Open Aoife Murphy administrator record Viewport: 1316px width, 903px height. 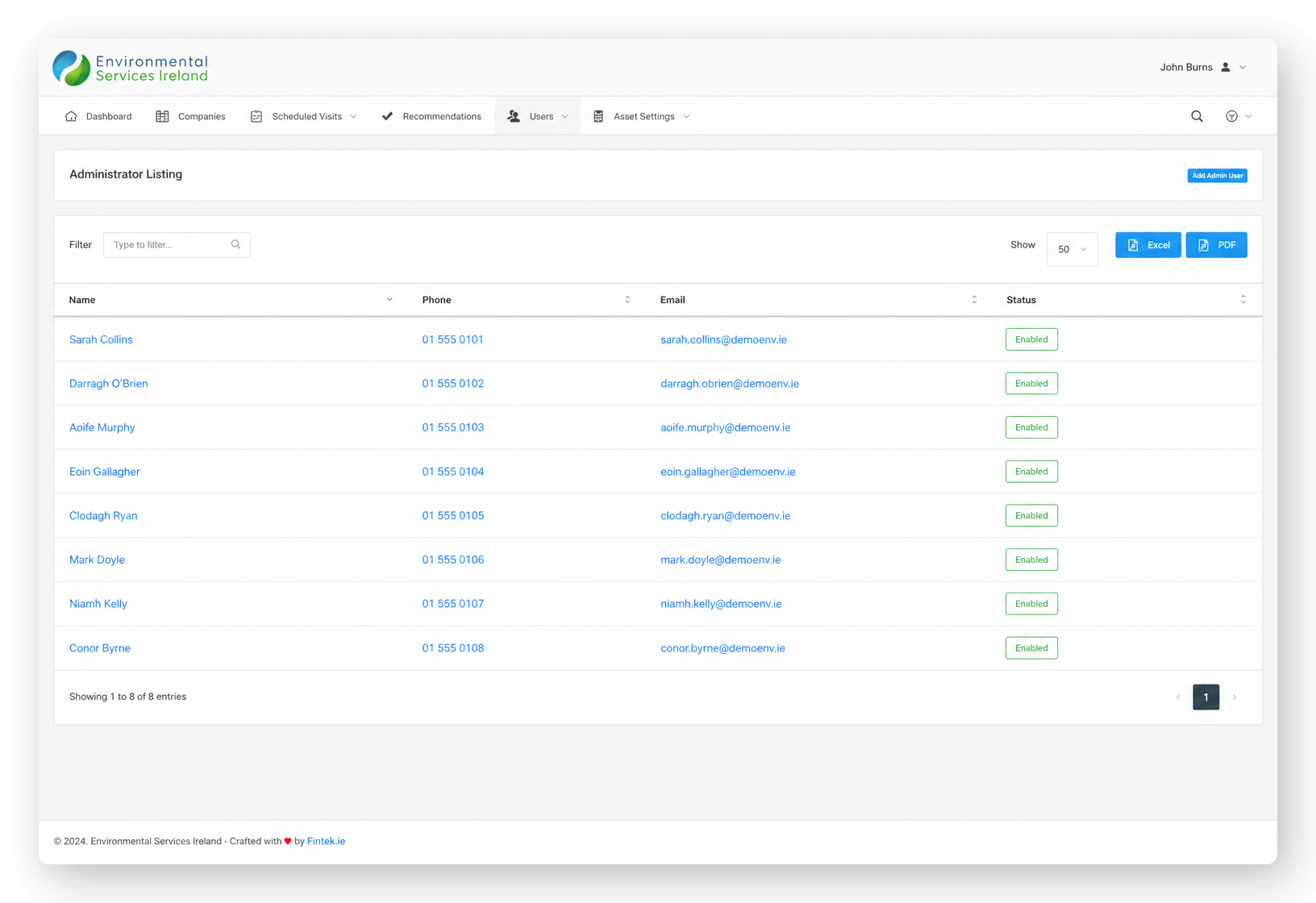102,427
